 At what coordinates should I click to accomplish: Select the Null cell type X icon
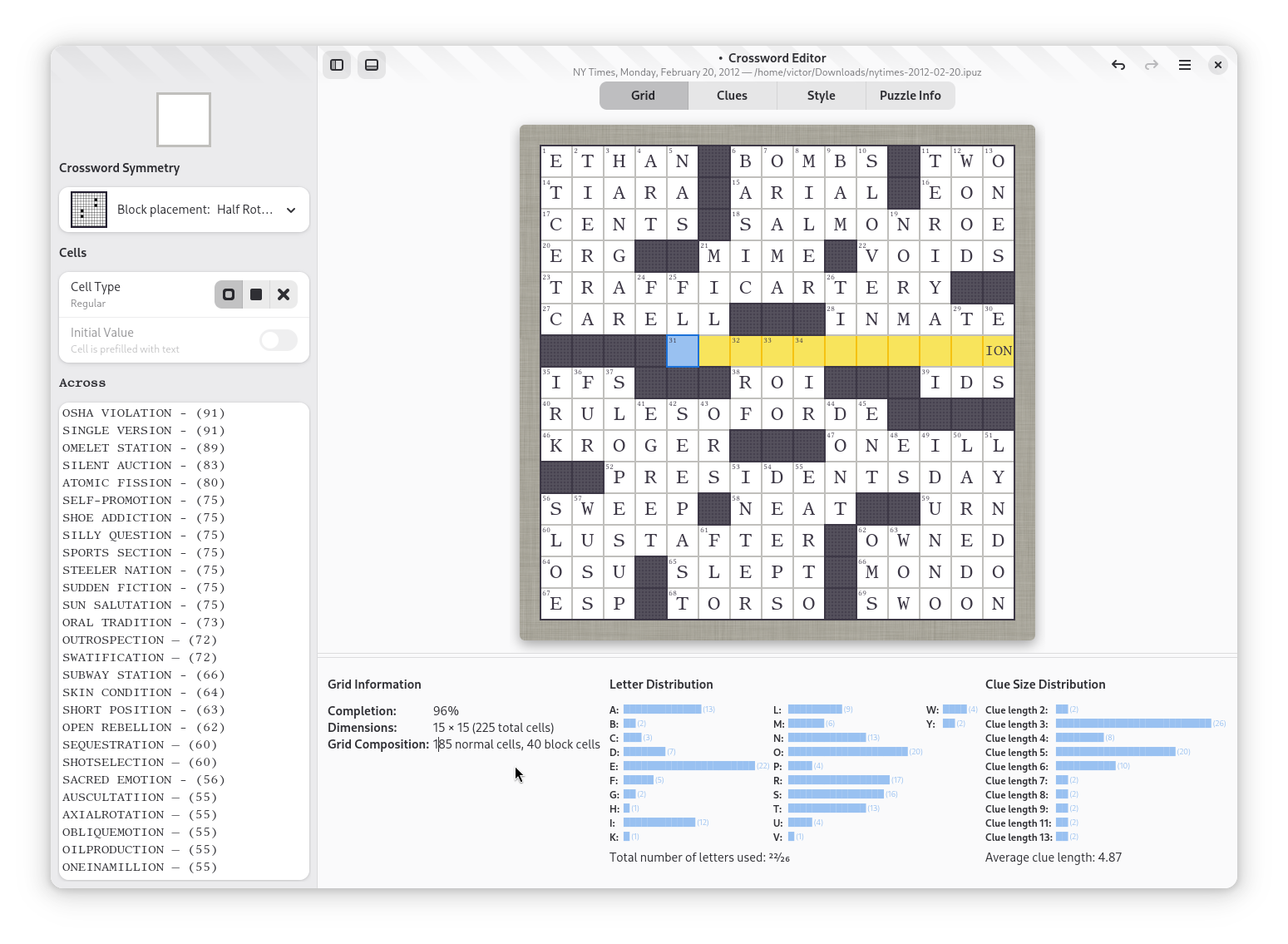coord(284,294)
